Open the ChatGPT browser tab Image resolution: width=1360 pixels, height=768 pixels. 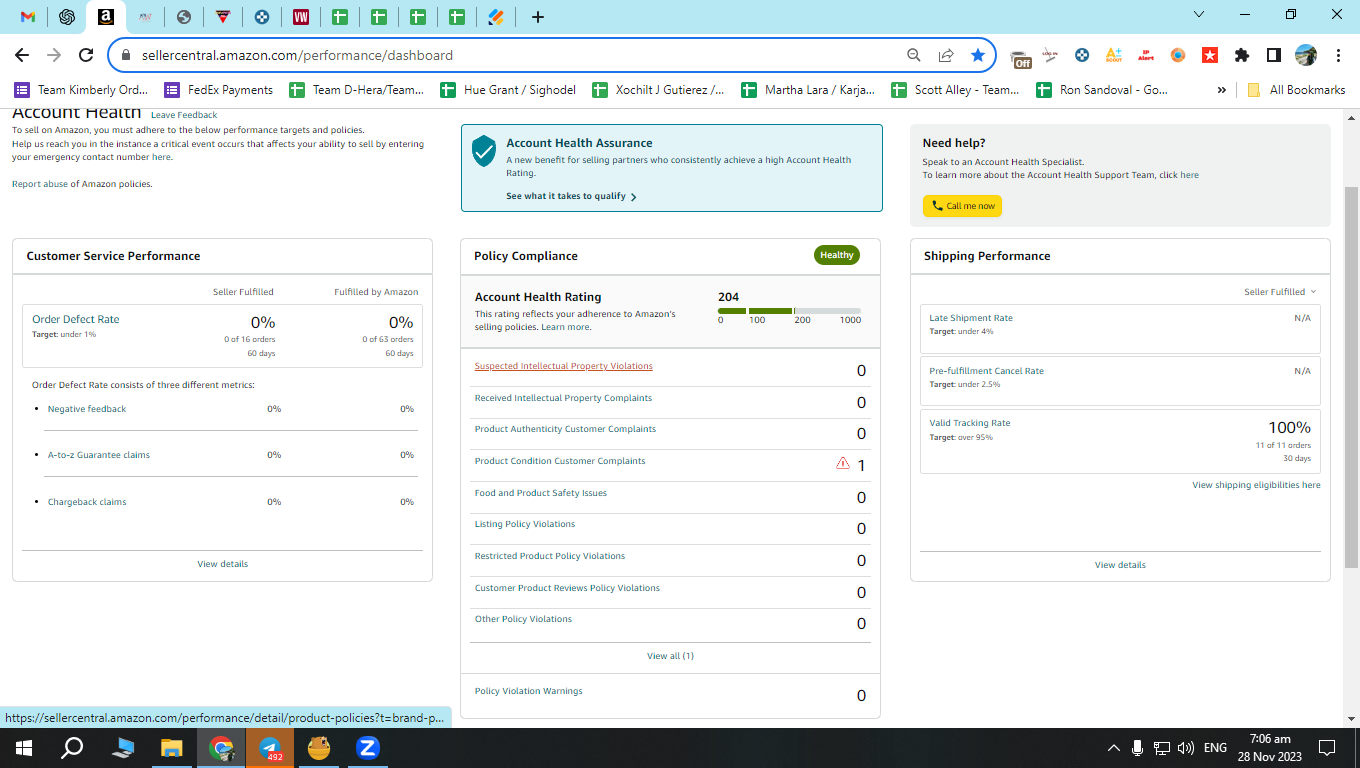coord(67,17)
